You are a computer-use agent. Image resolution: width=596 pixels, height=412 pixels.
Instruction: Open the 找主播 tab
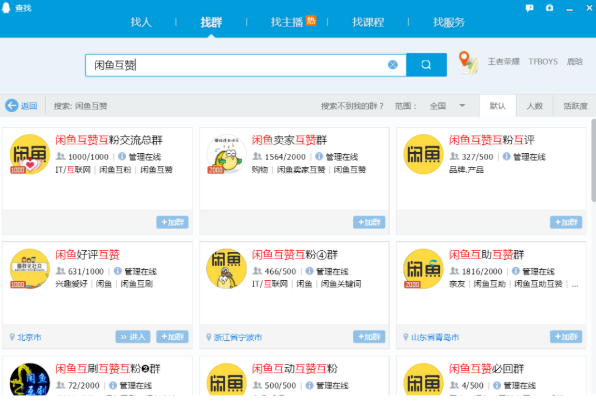point(287,22)
